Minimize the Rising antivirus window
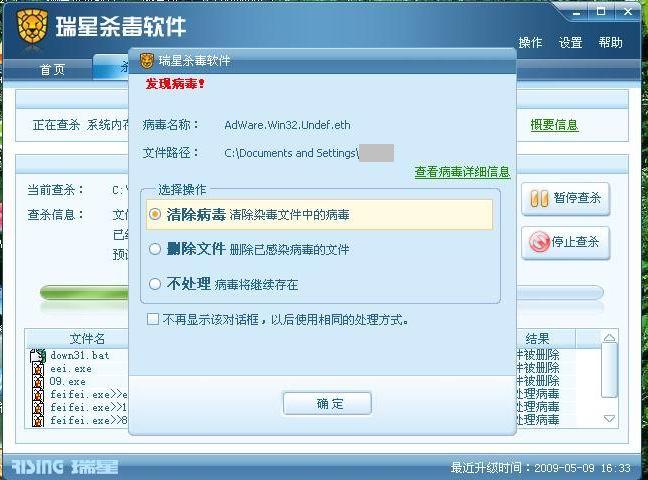 point(577,12)
